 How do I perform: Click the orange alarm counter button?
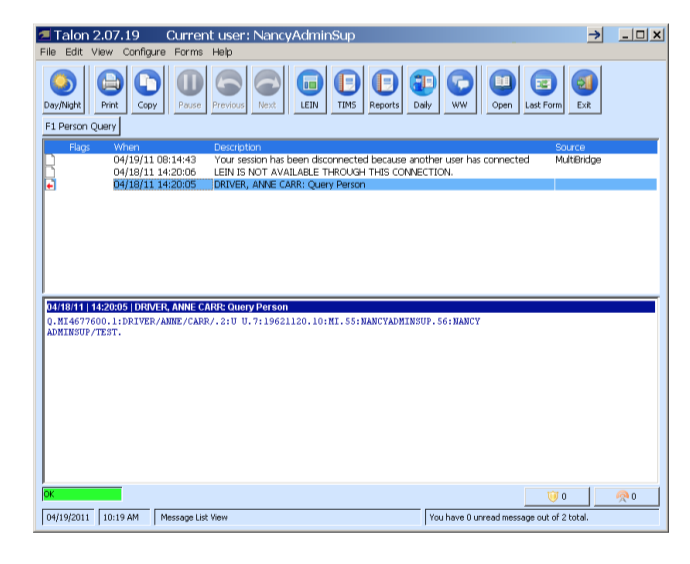[626, 497]
